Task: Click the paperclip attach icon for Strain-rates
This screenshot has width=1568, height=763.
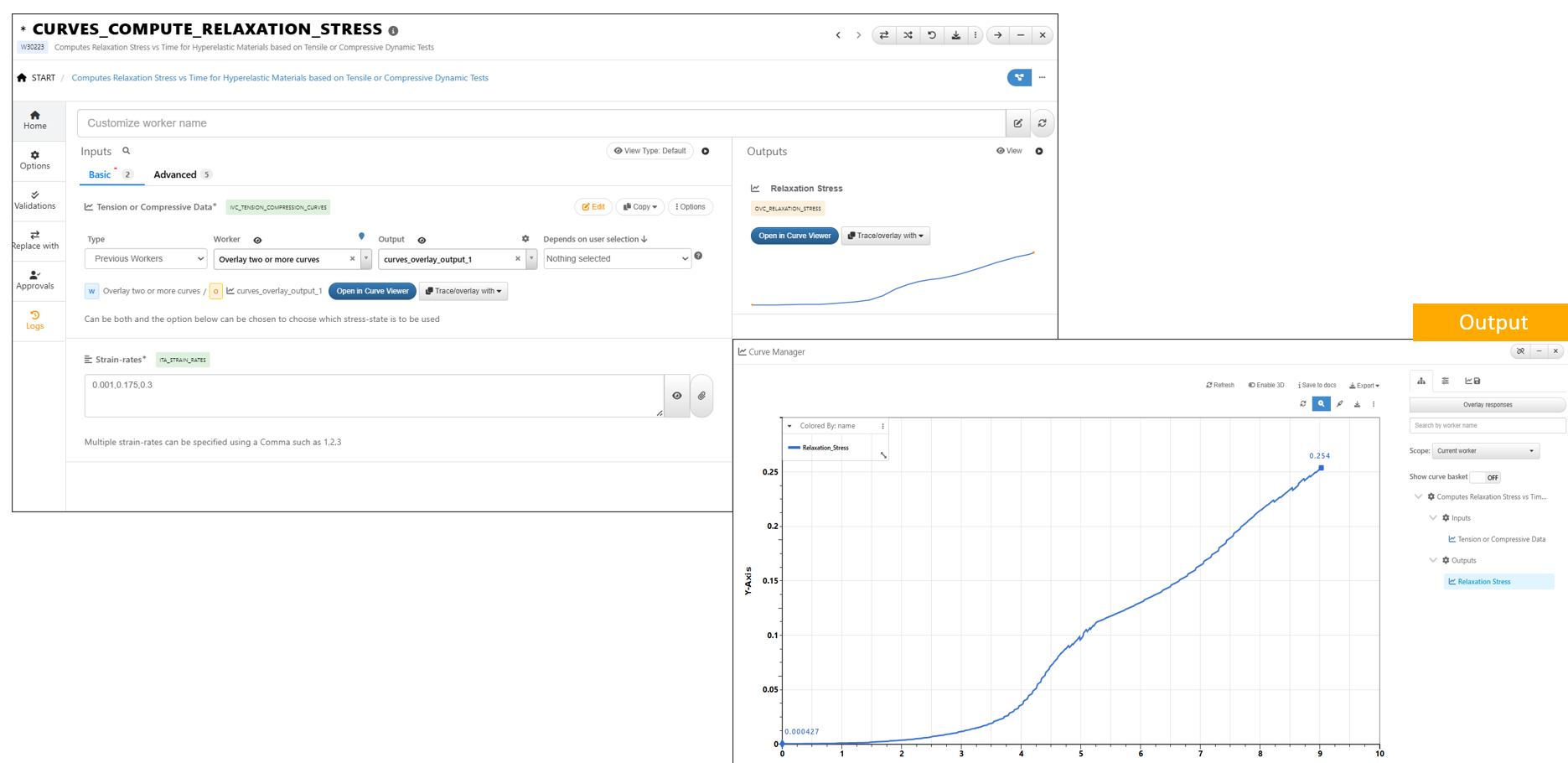Action: pyautogui.click(x=701, y=396)
